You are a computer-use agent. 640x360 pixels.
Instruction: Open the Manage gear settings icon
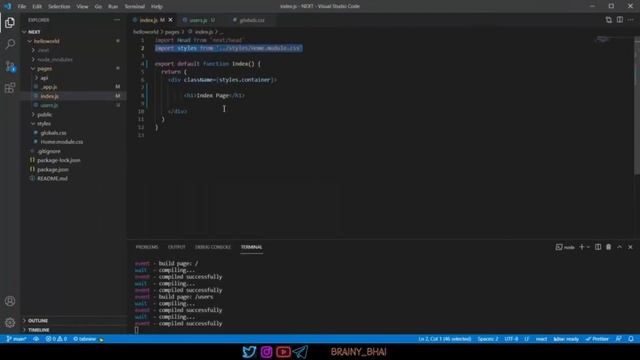pos(10,322)
